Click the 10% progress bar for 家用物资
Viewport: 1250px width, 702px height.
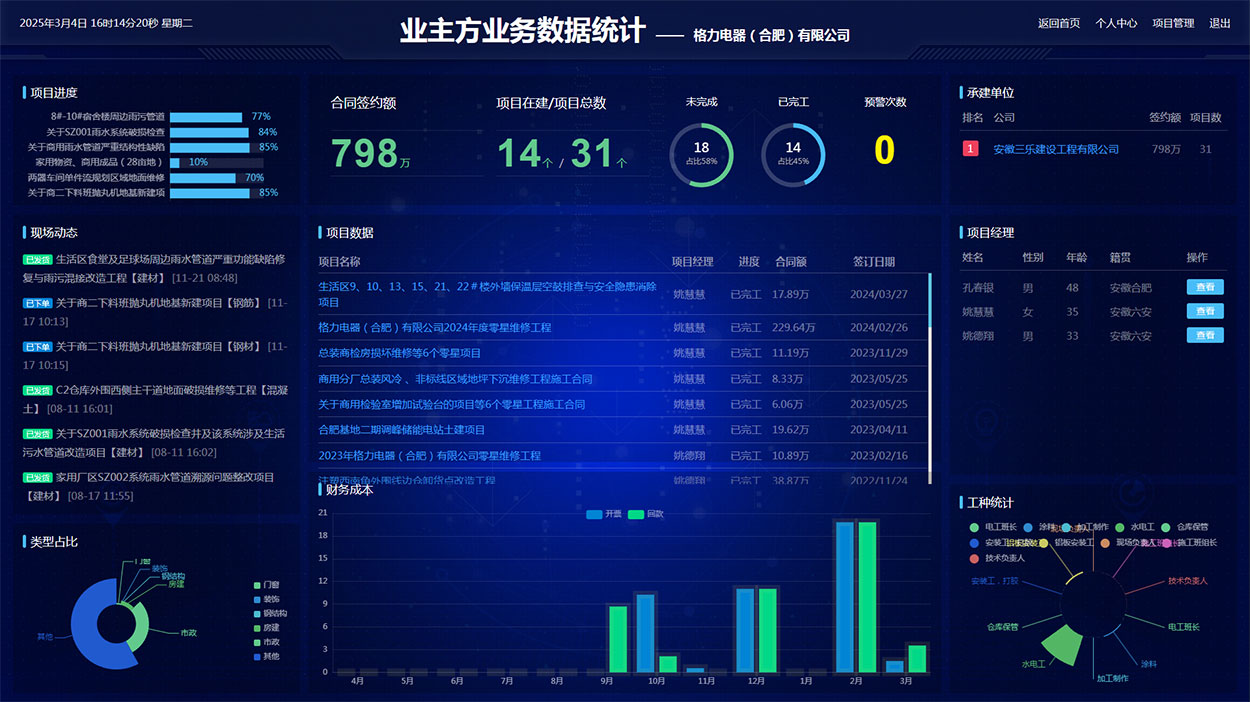175,162
